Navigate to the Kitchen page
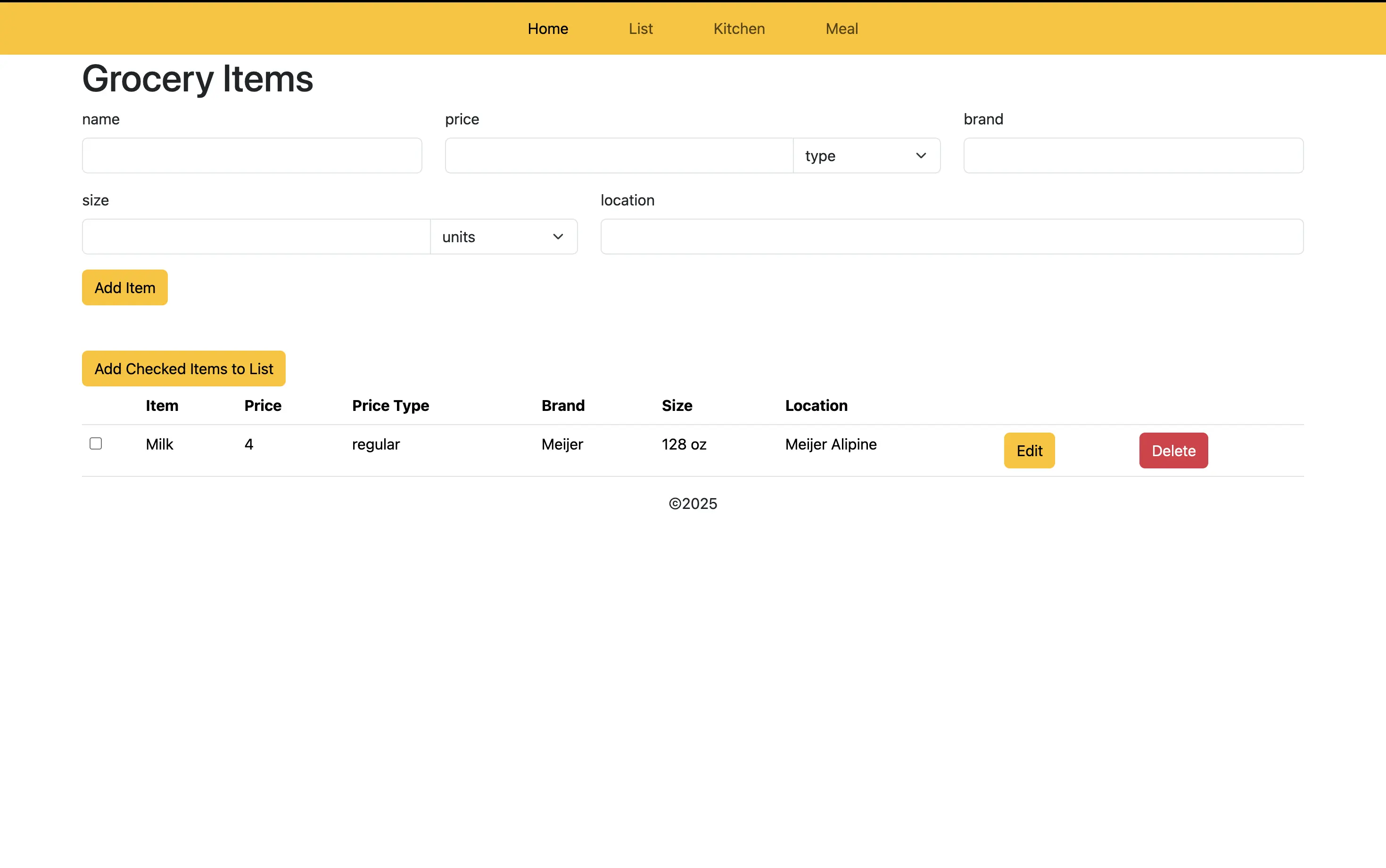 point(738,29)
